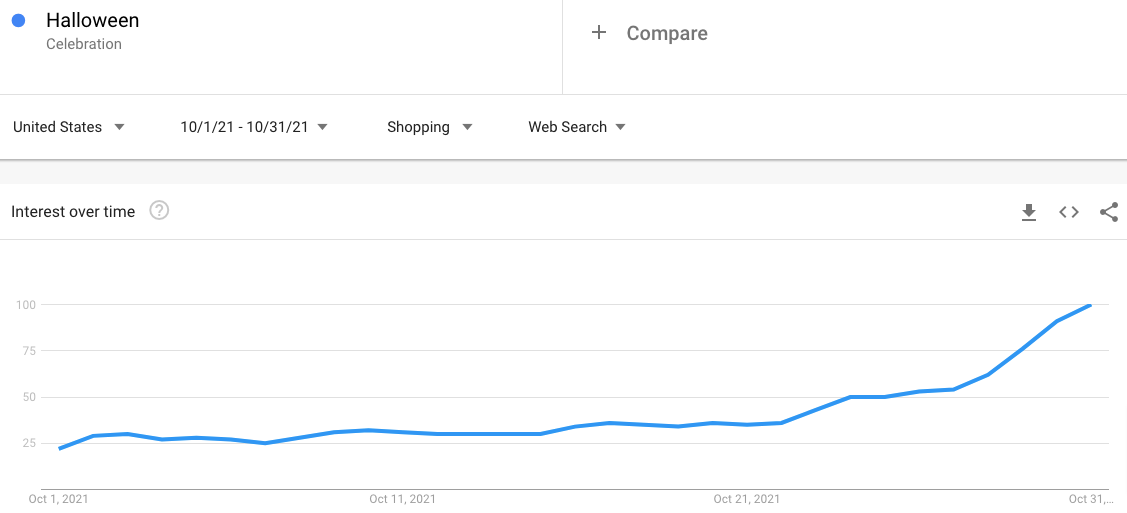1127x513 pixels.
Task: Click the blue Halloween color dot
Action: click(x=19, y=21)
